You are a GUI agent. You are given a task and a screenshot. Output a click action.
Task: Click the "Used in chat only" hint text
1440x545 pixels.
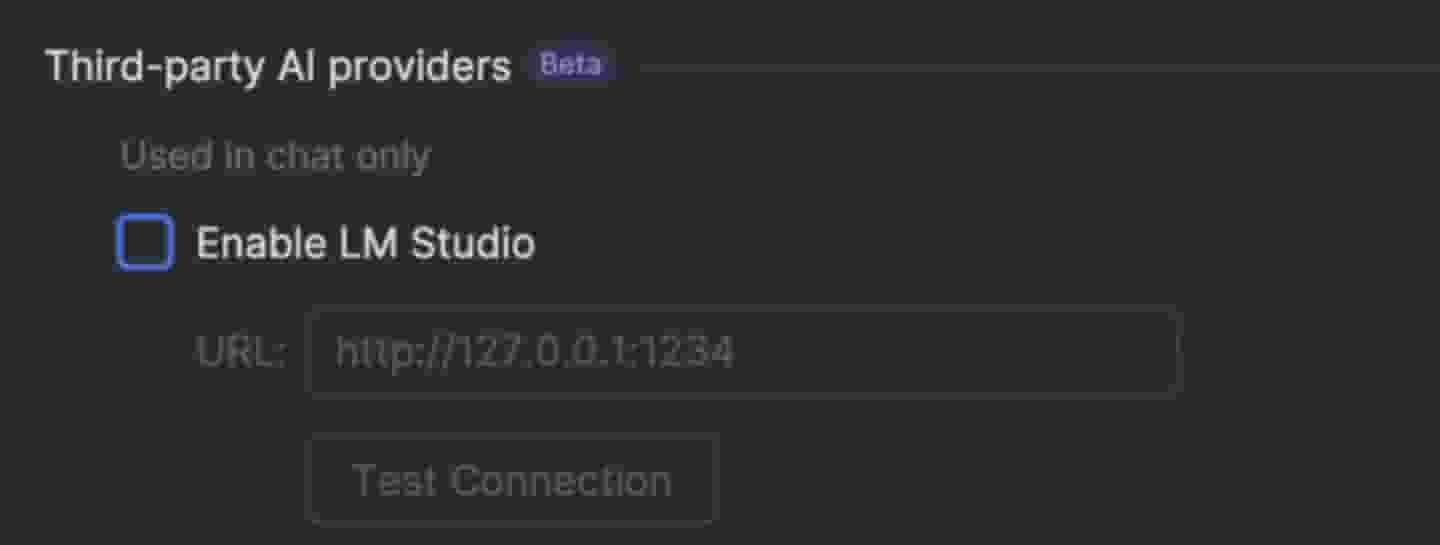click(x=275, y=156)
